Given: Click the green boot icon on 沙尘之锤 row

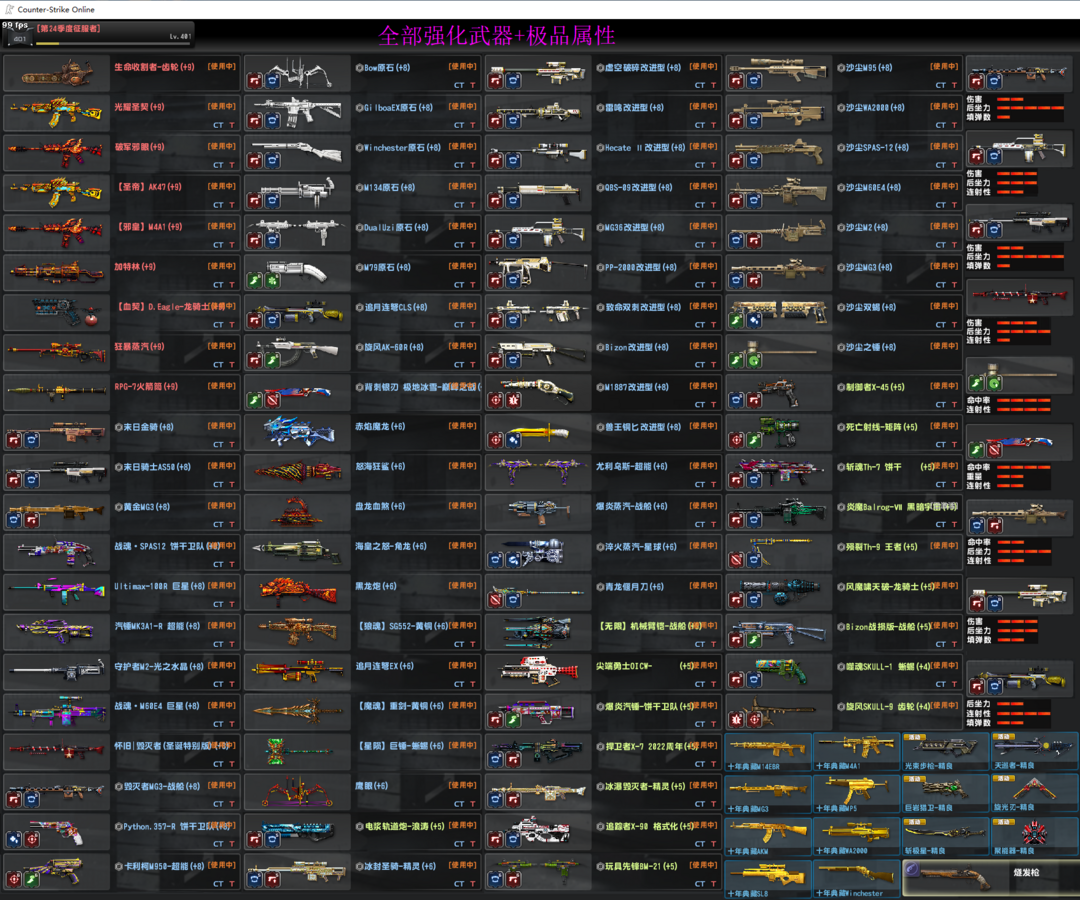Looking at the screenshot, I should point(736,361).
